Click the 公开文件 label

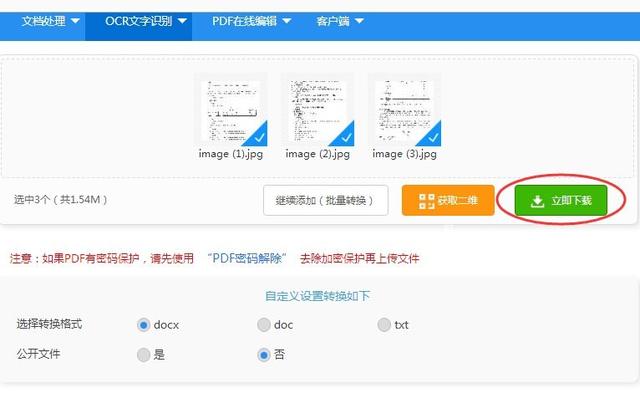pyautogui.click(x=38, y=354)
